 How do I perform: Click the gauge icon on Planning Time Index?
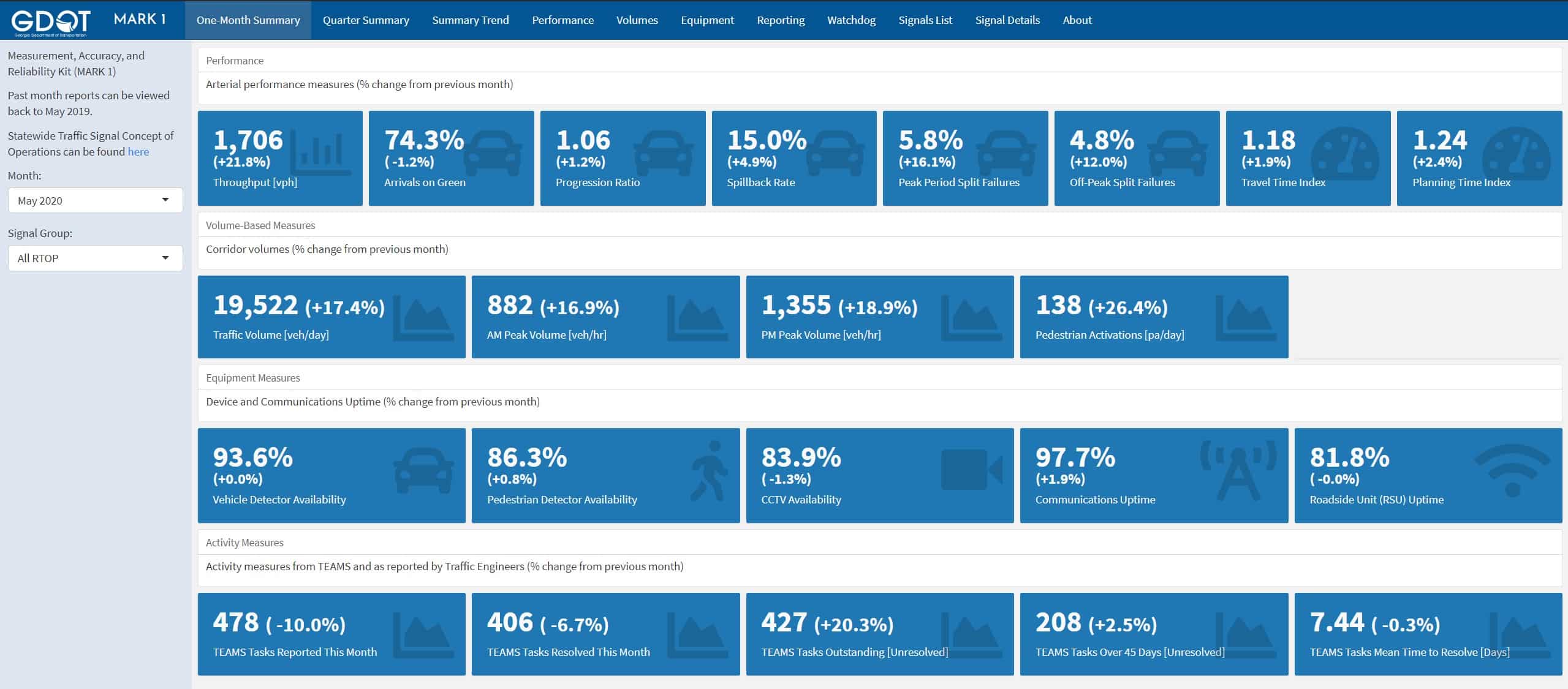[1516, 152]
